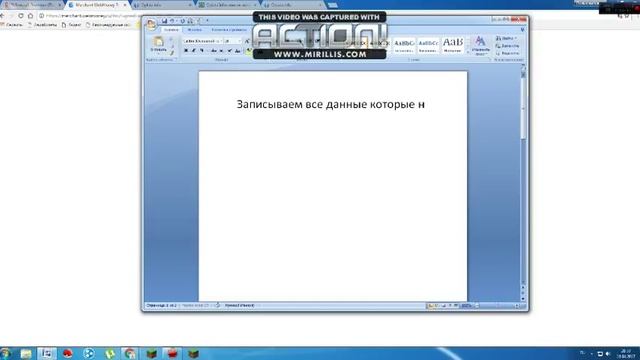Viewport: 640px width, 360px height.
Task: Click the browser address bar
Action: tap(90, 16)
